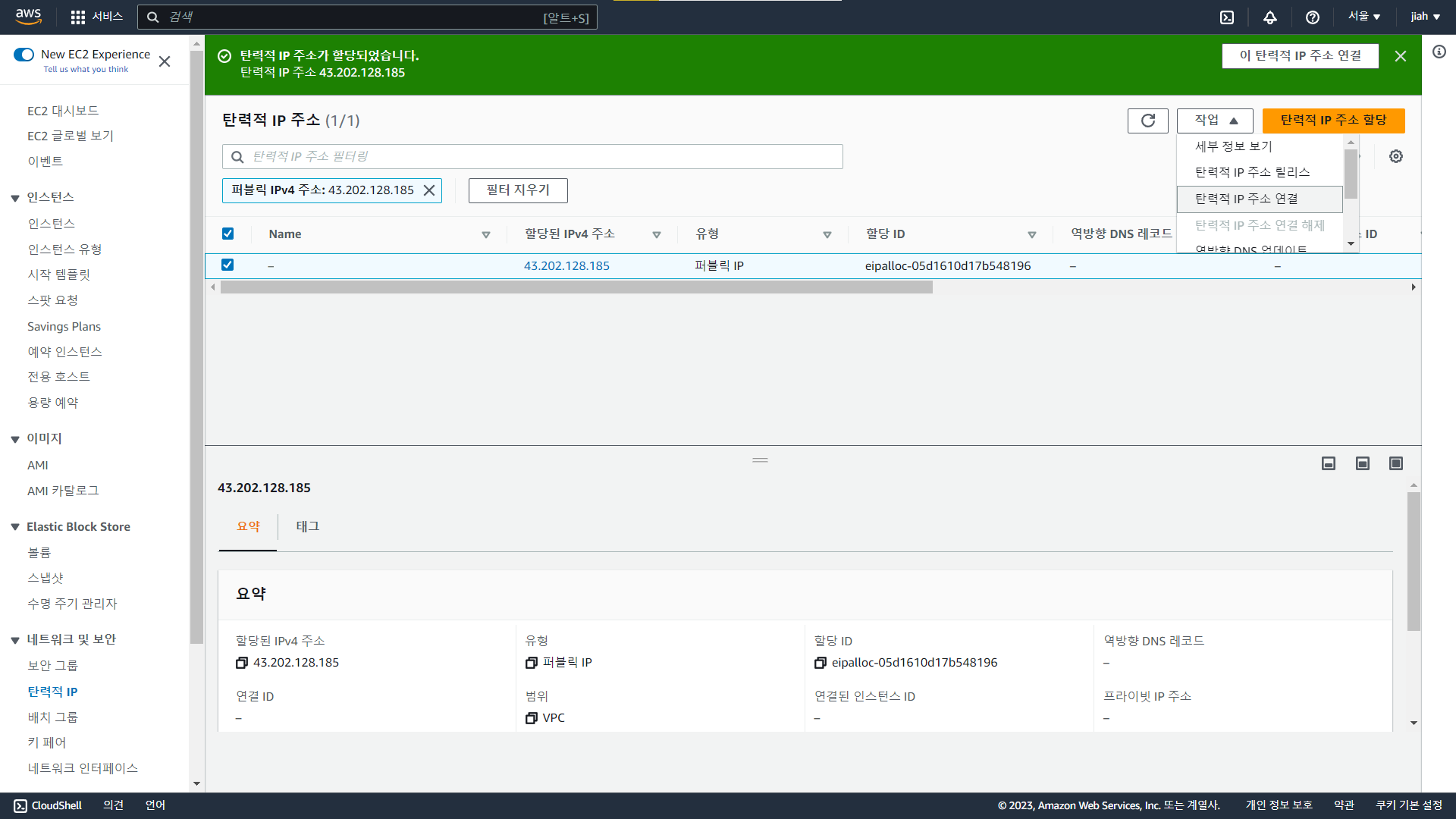
Task: Open the notifications bell icon
Action: click(1270, 17)
